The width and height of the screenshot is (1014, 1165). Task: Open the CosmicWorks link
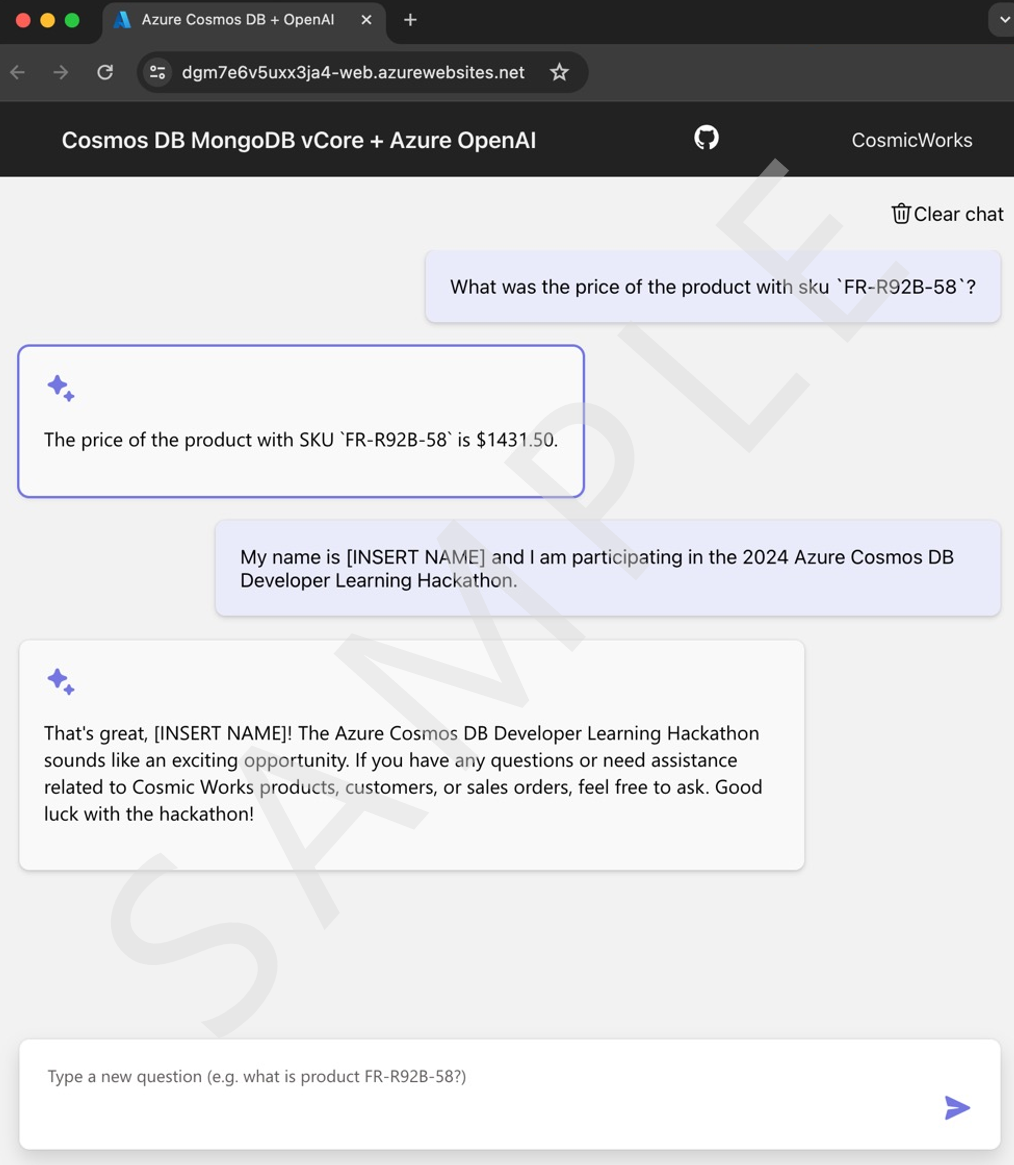911,140
